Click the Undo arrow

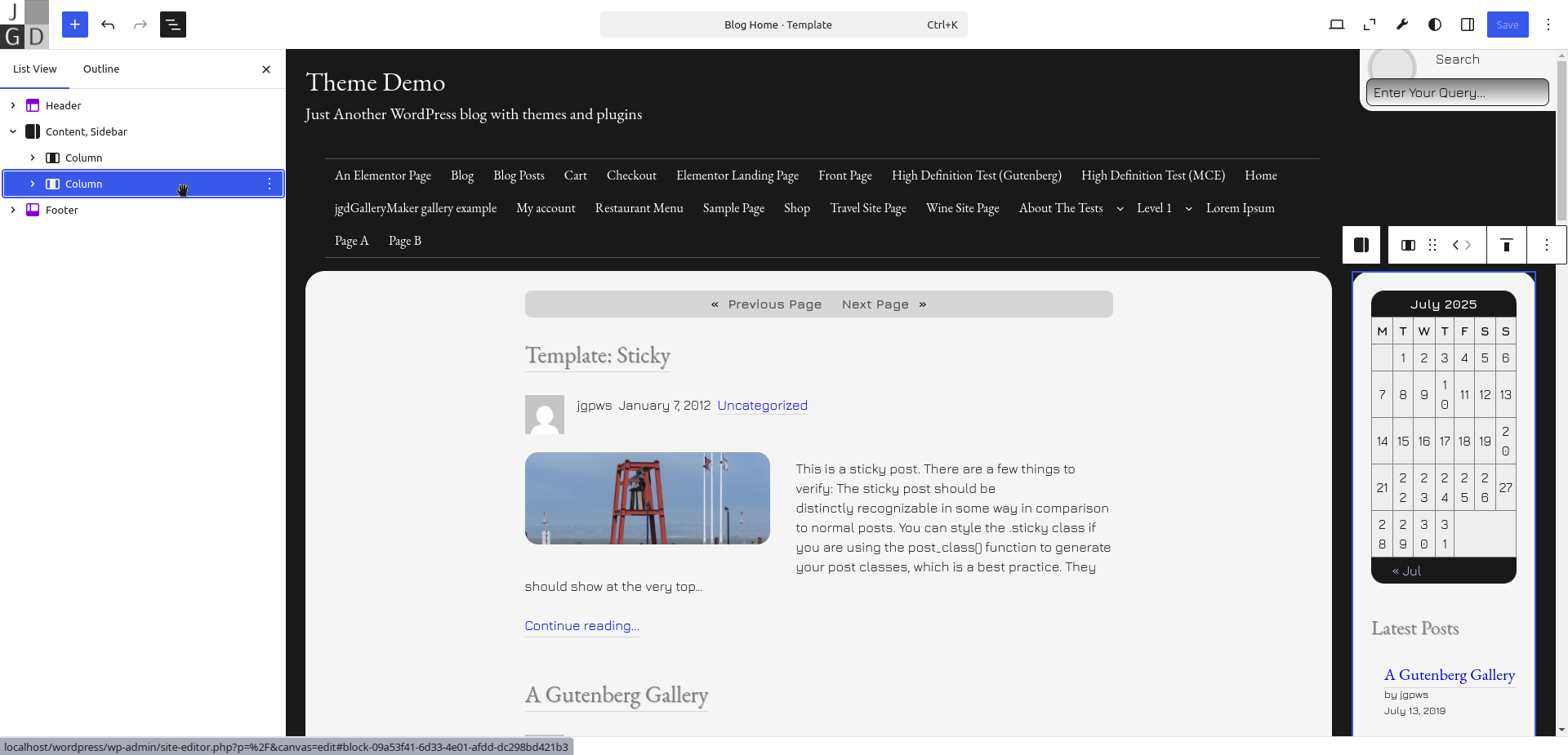point(108,24)
